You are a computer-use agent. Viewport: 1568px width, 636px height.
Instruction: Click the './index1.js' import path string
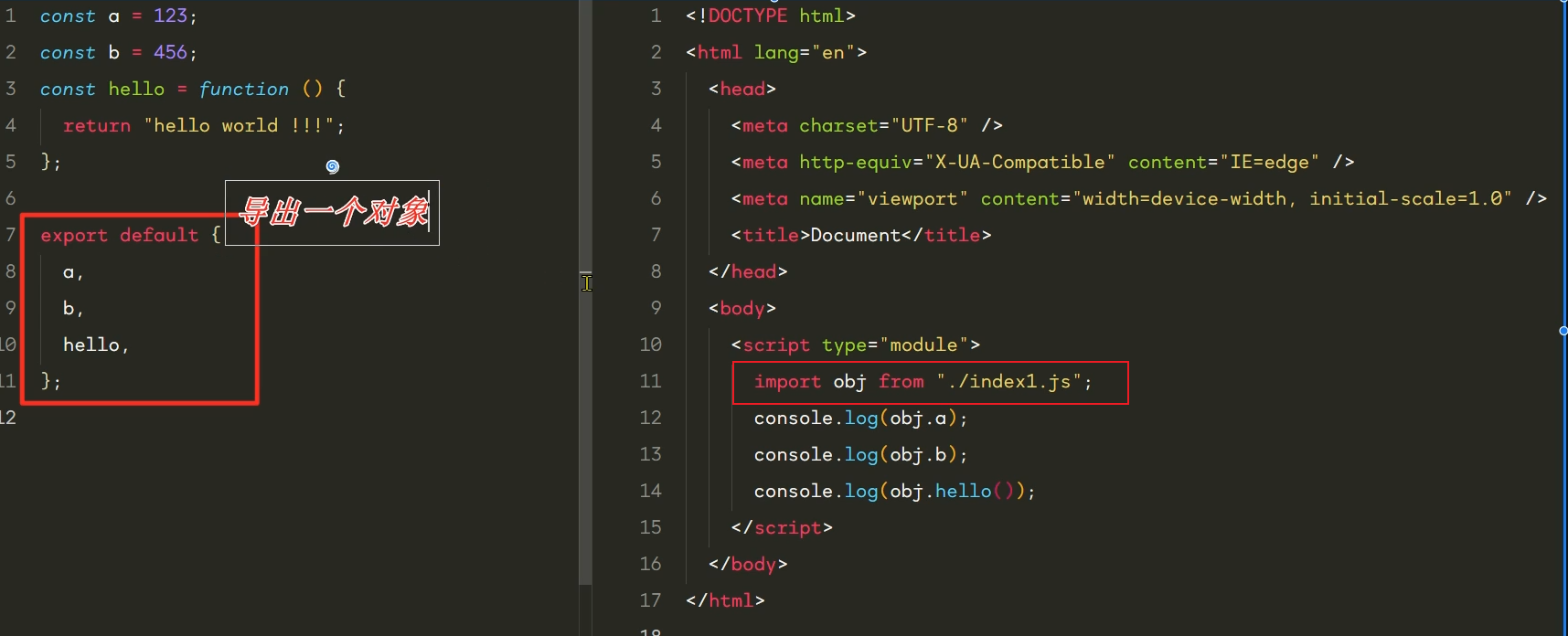(1013, 381)
